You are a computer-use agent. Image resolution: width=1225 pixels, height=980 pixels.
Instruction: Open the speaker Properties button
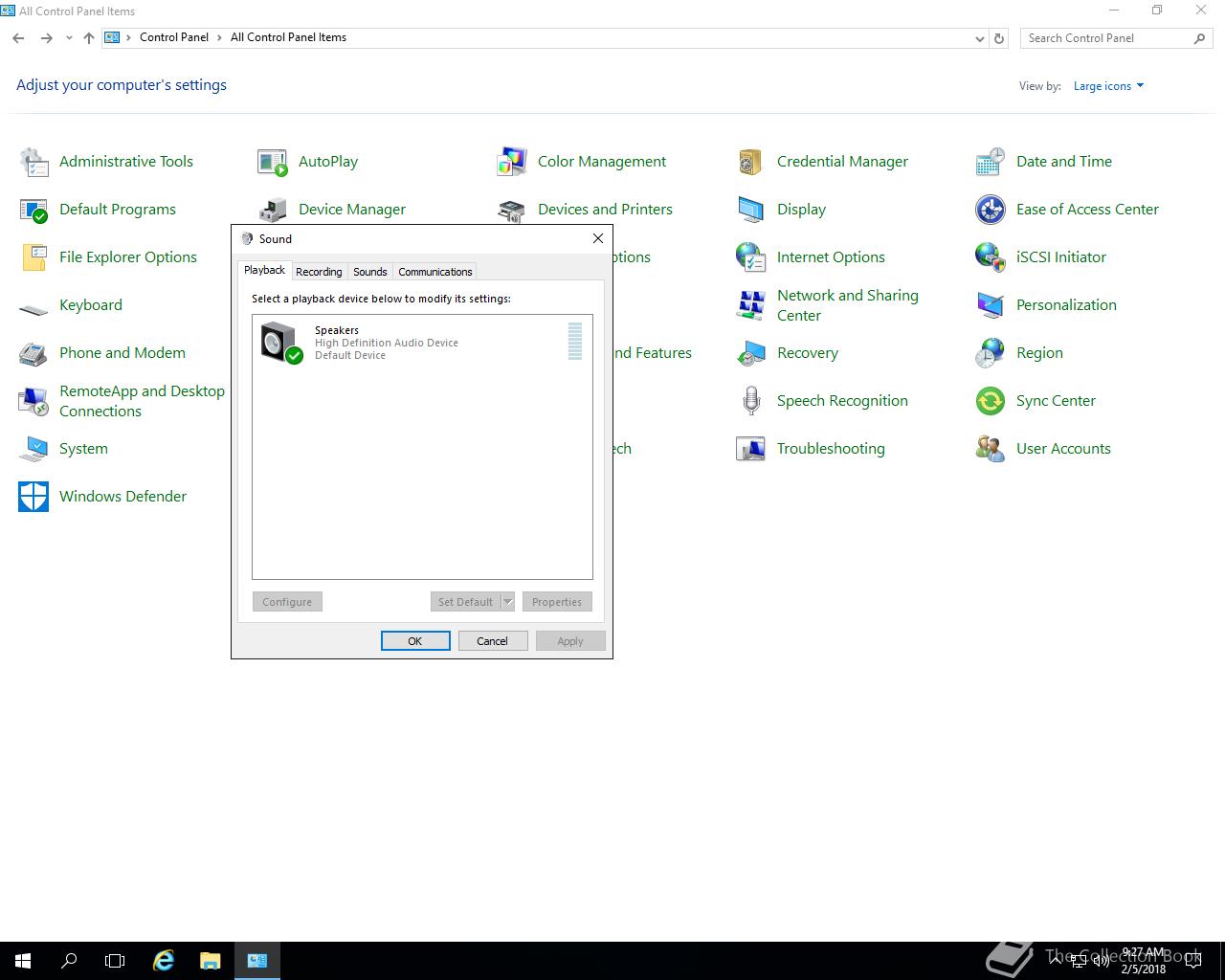click(x=557, y=602)
